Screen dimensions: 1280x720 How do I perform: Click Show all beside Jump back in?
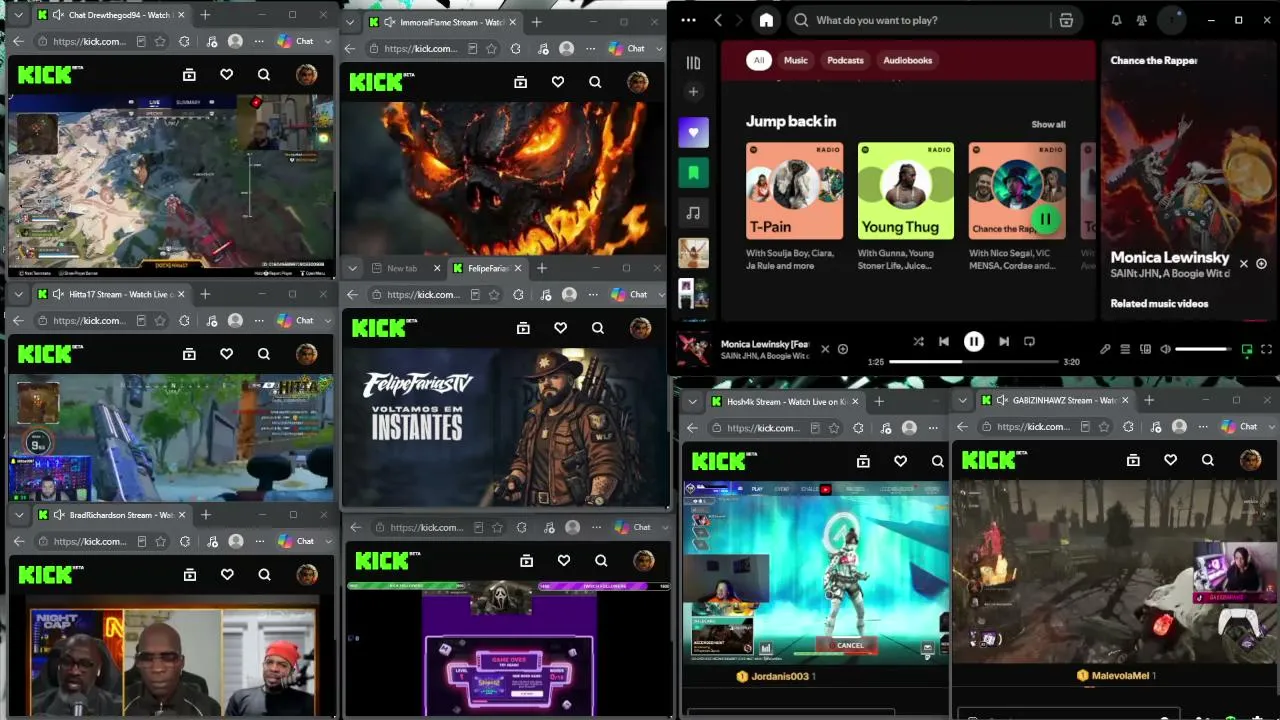[x=1048, y=124]
